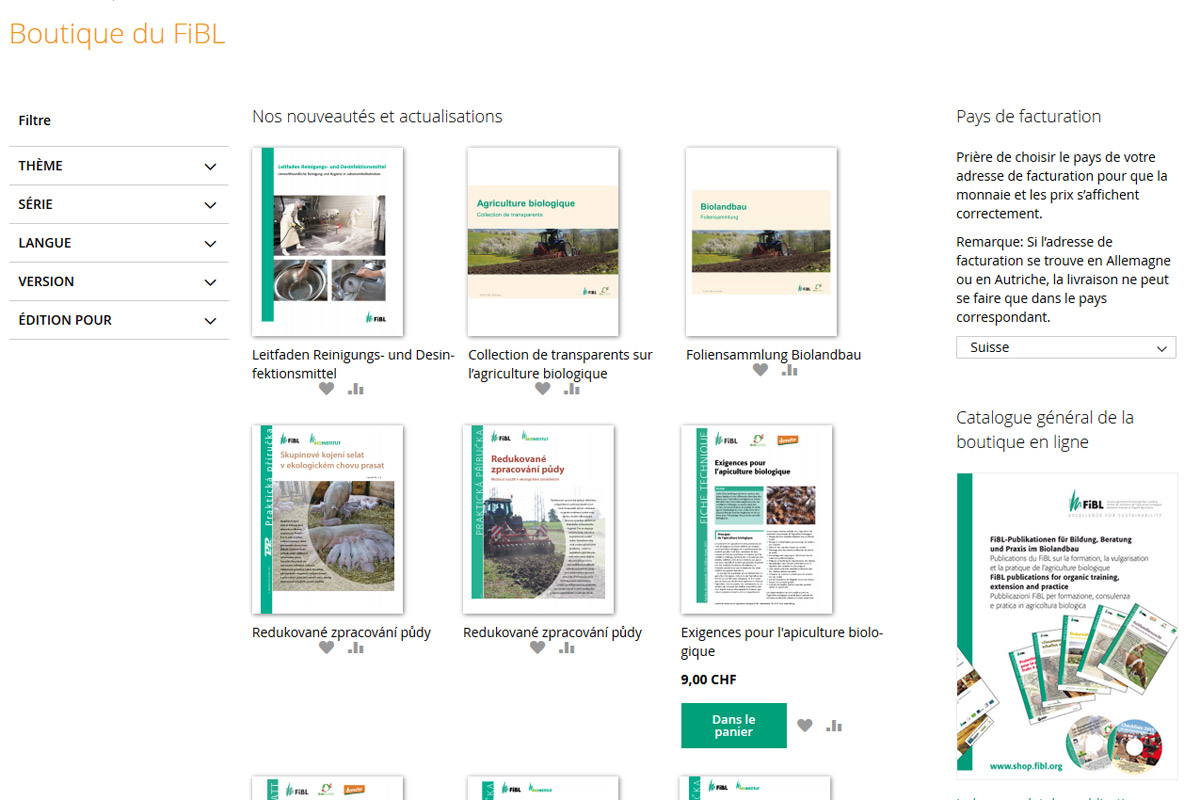Expand the LANGUE filter
This screenshot has height=800, width=1200.
click(119, 243)
